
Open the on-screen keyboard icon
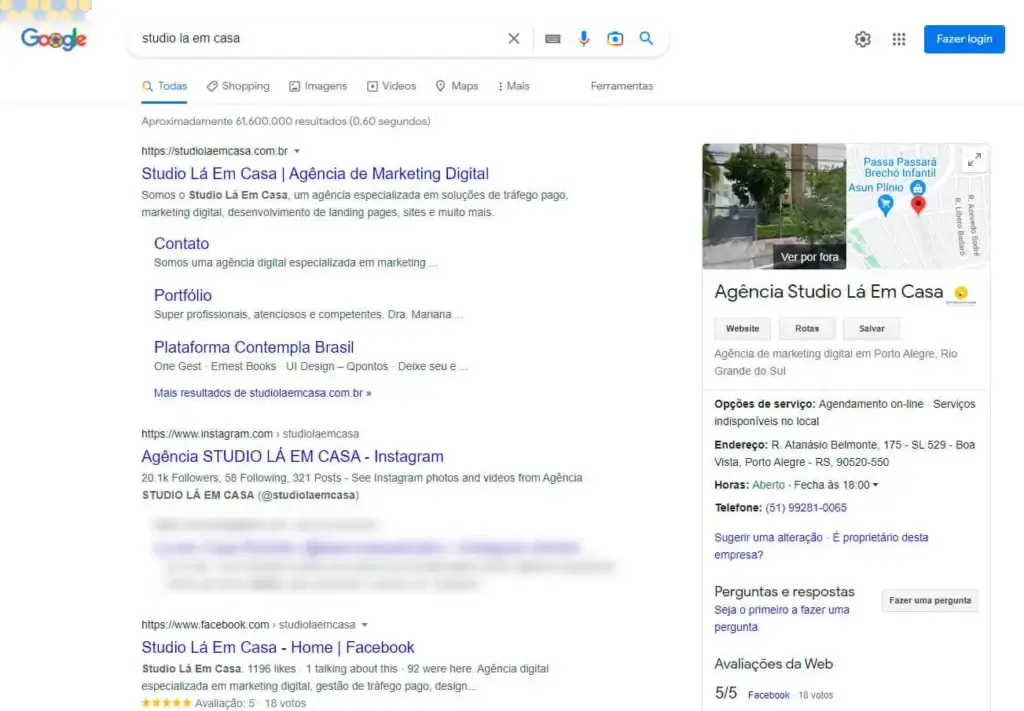553,39
